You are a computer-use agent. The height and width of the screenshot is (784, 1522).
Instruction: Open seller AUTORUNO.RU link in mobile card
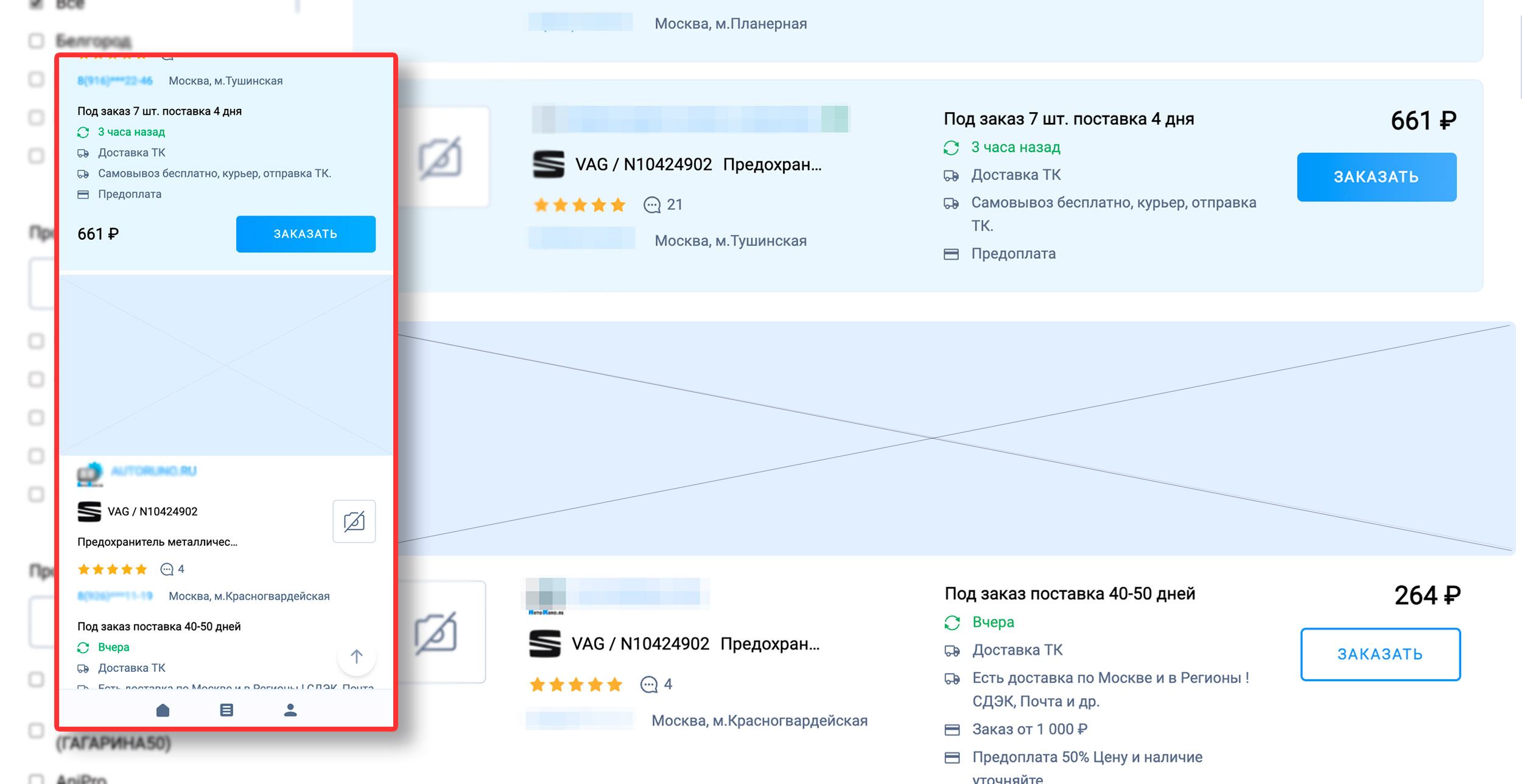tap(153, 471)
